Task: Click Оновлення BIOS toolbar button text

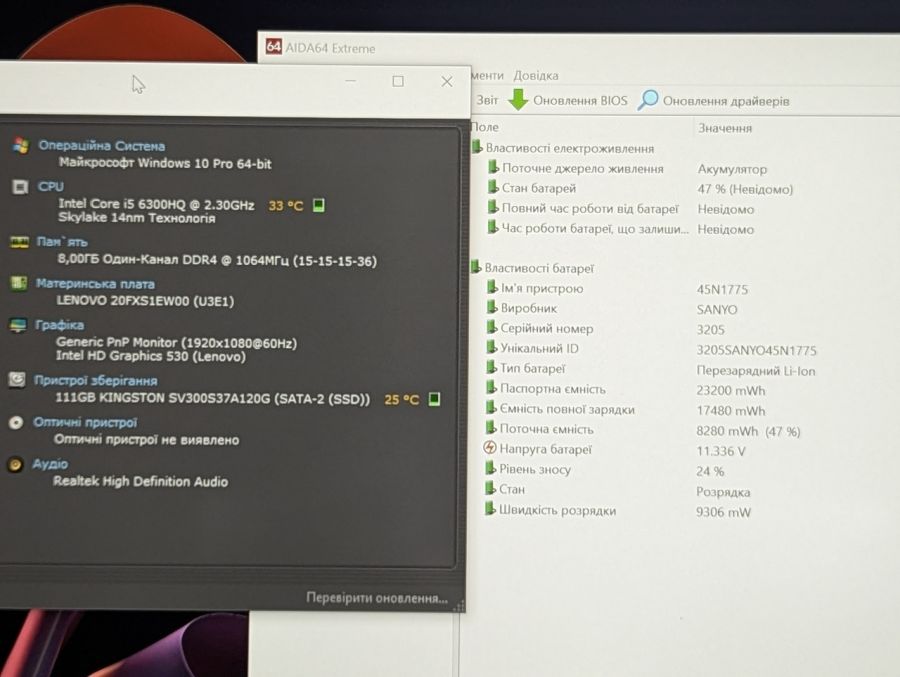Action: tap(580, 100)
